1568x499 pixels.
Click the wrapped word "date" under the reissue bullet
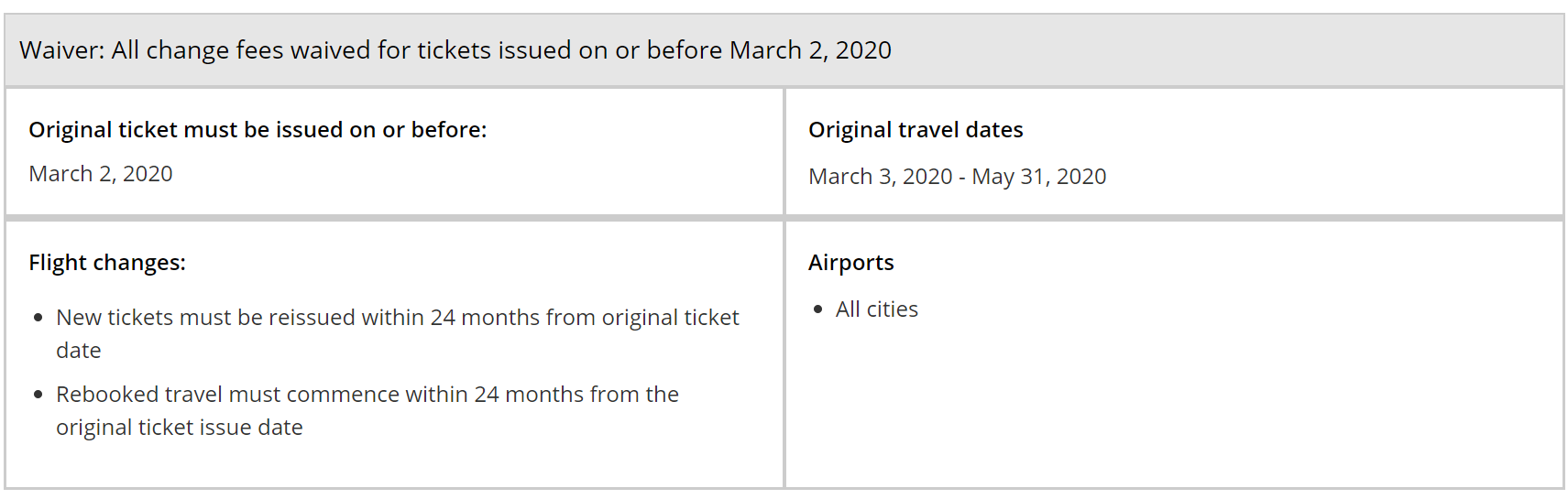pyautogui.click(x=79, y=351)
